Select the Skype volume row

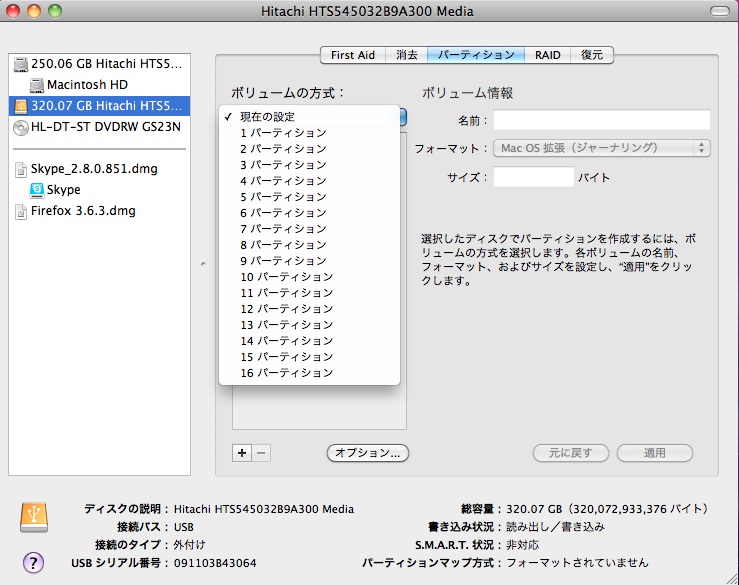(99, 190)
